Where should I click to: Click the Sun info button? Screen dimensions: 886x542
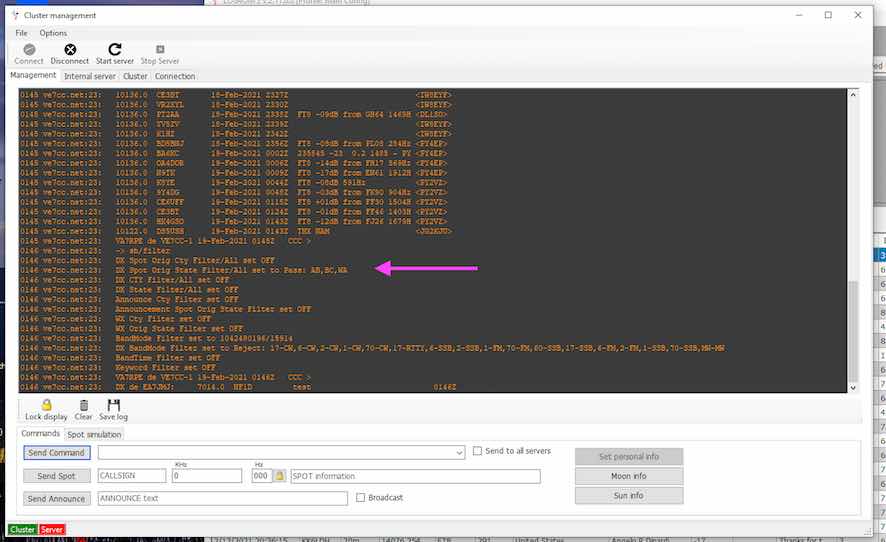pos(629,496)
